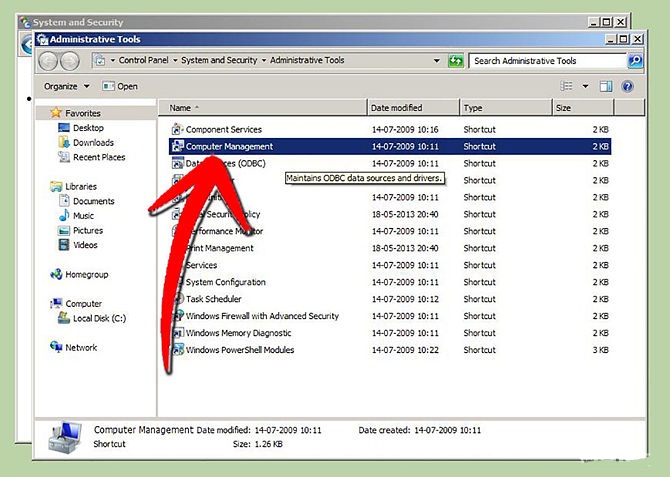Open the address bar history dropdown
The height and width of the screenshot is (477, 670).
(x=437, y=60)
